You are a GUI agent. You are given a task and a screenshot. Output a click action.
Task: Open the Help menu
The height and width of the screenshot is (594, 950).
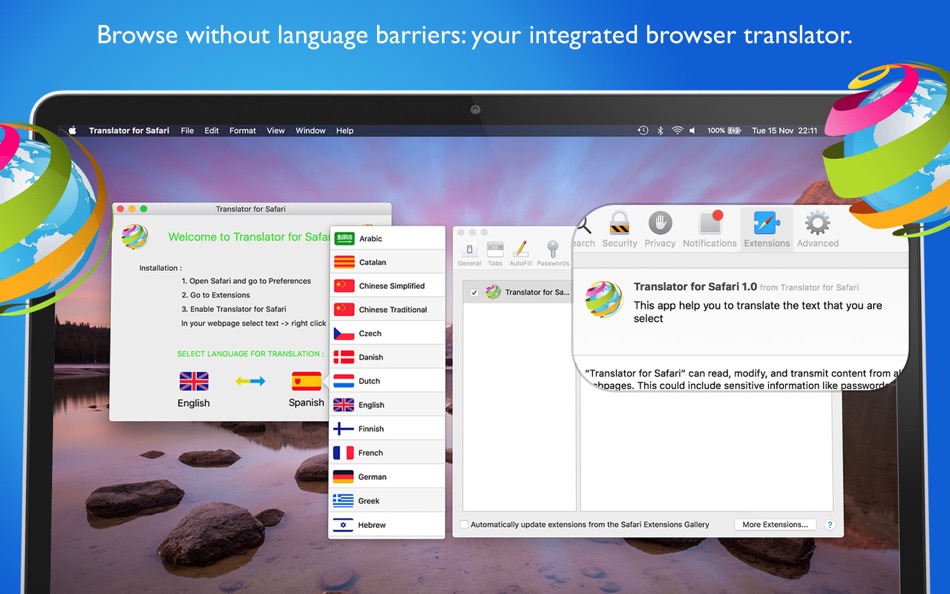pyautogui.click(x=345, y=130)
